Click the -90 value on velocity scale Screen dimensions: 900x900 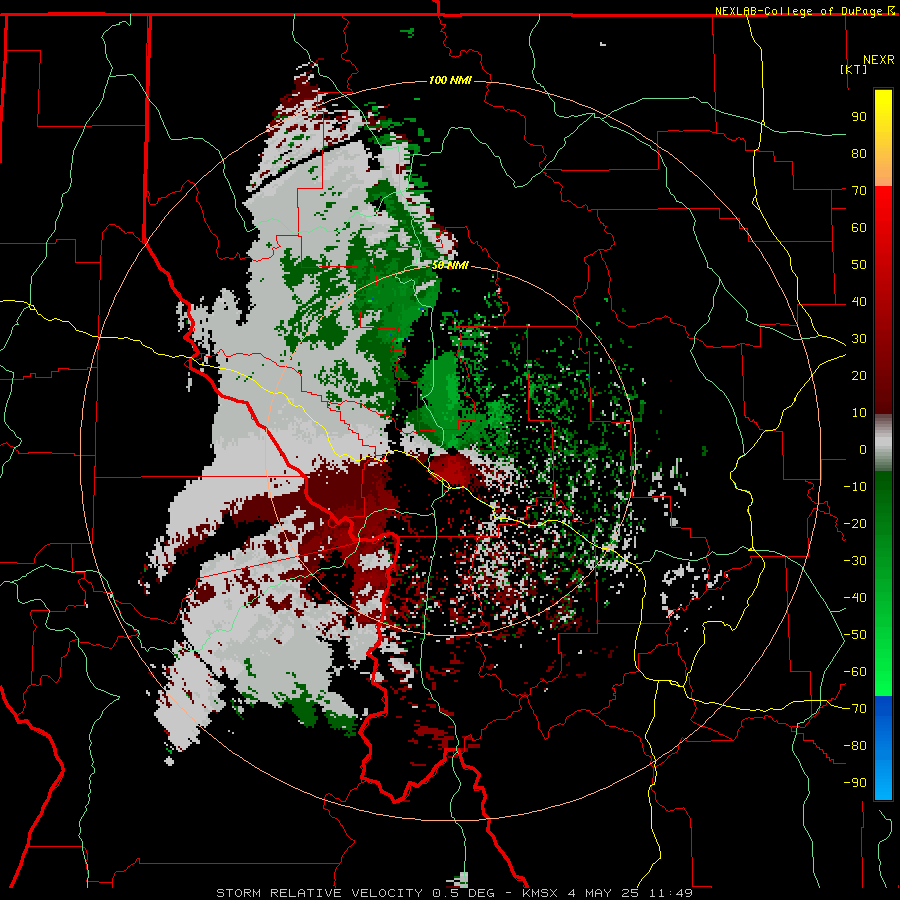click(x=855, y=783)
